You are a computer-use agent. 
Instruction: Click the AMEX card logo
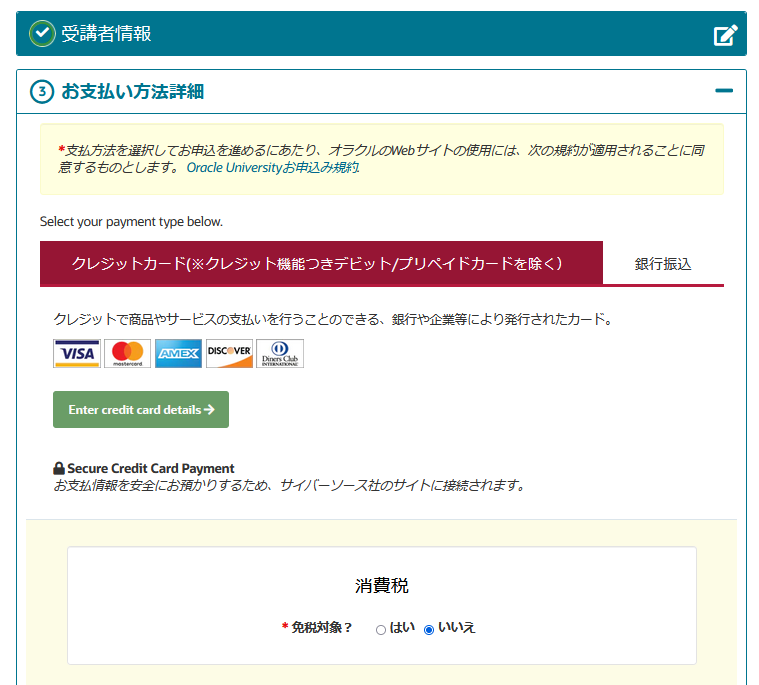click(178, 354)
